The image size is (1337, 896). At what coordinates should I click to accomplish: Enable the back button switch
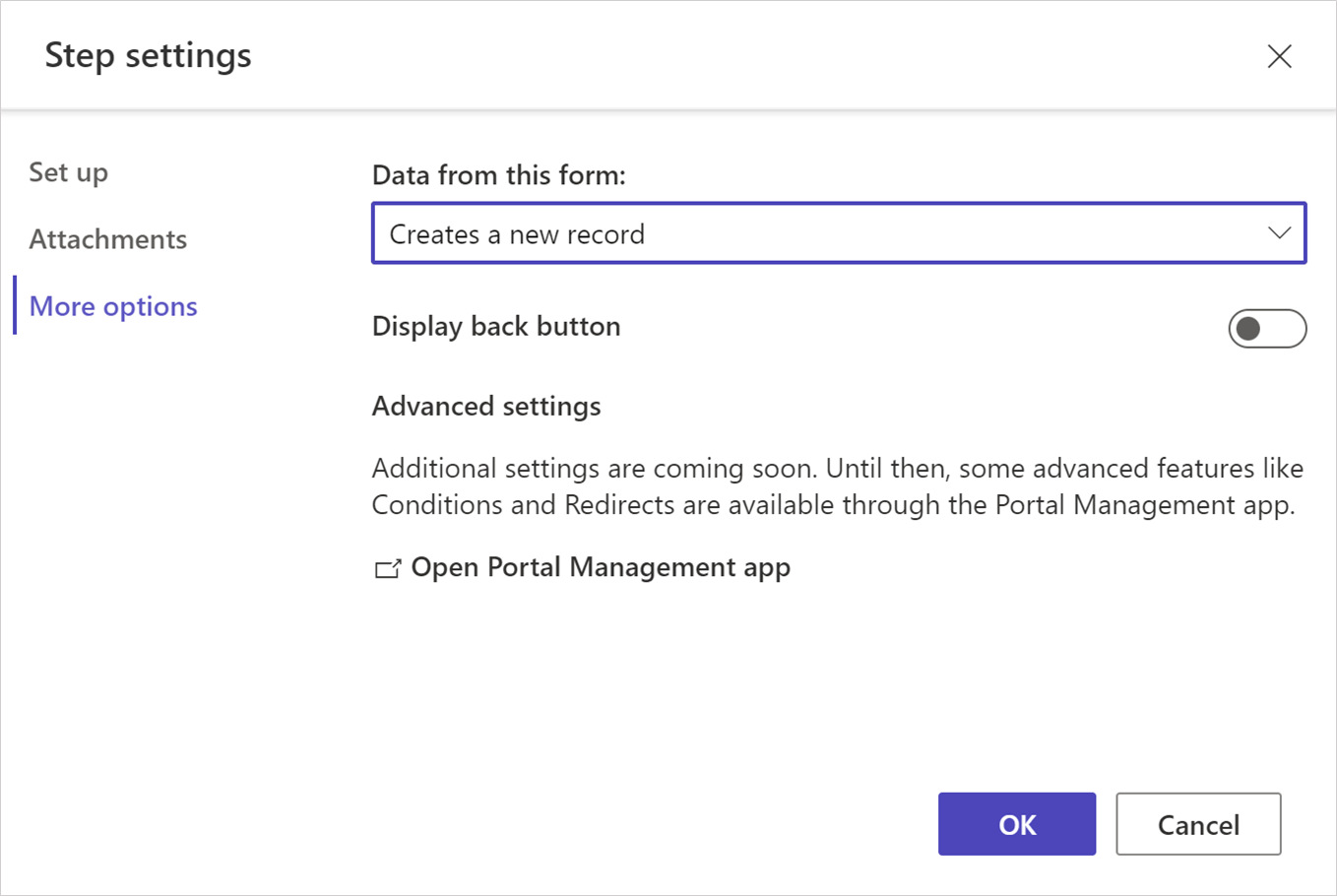click(1267, 328)
